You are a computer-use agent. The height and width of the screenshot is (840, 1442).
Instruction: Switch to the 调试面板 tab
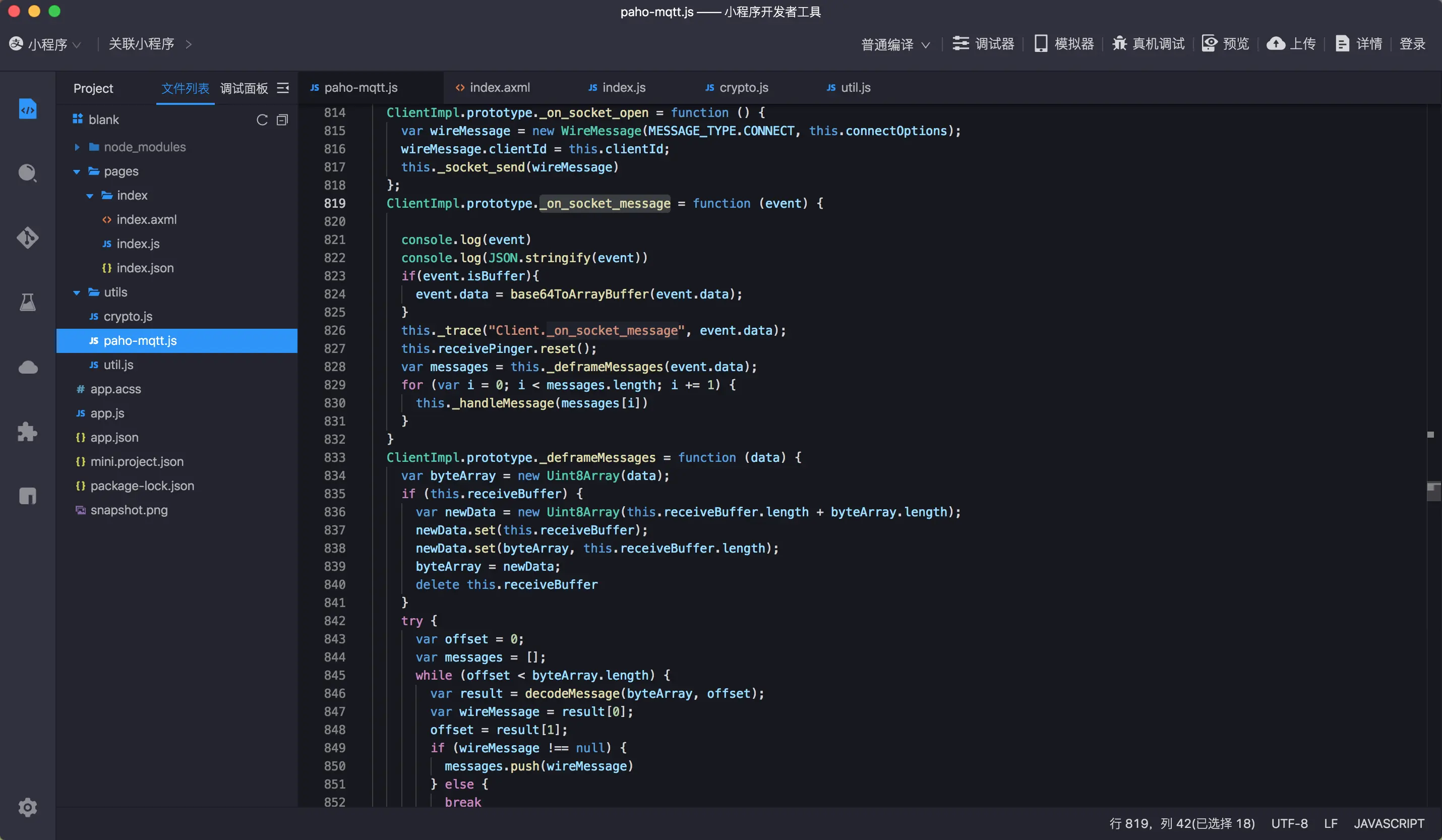(244, 88)
